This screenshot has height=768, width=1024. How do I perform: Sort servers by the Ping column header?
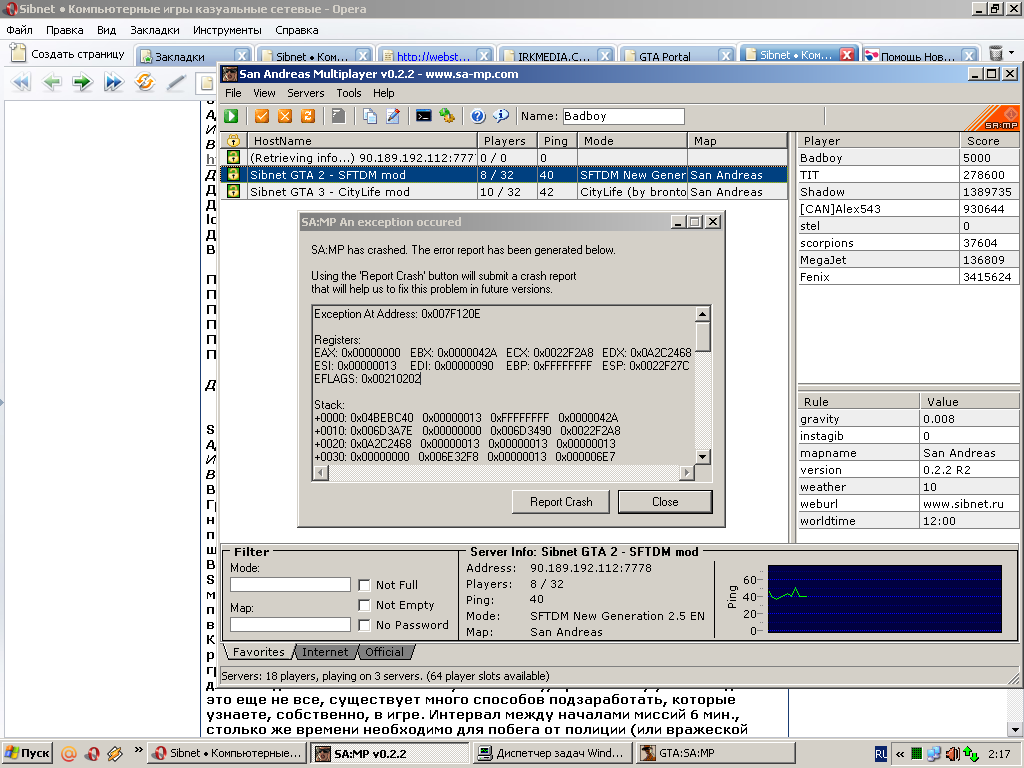pos(556,140)
